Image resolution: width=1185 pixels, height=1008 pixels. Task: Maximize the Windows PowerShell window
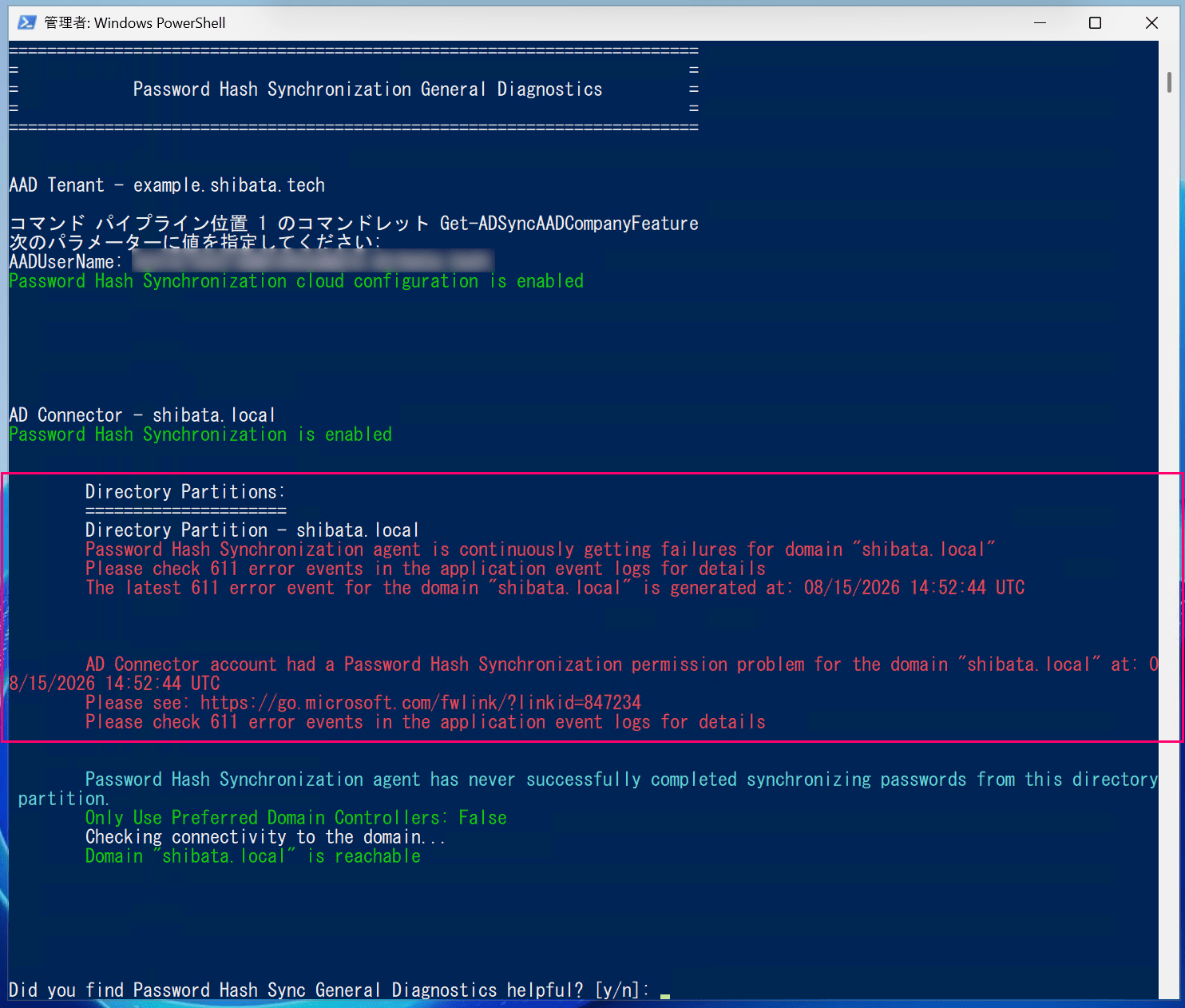pyautogui.click(x=1096, y=22)
